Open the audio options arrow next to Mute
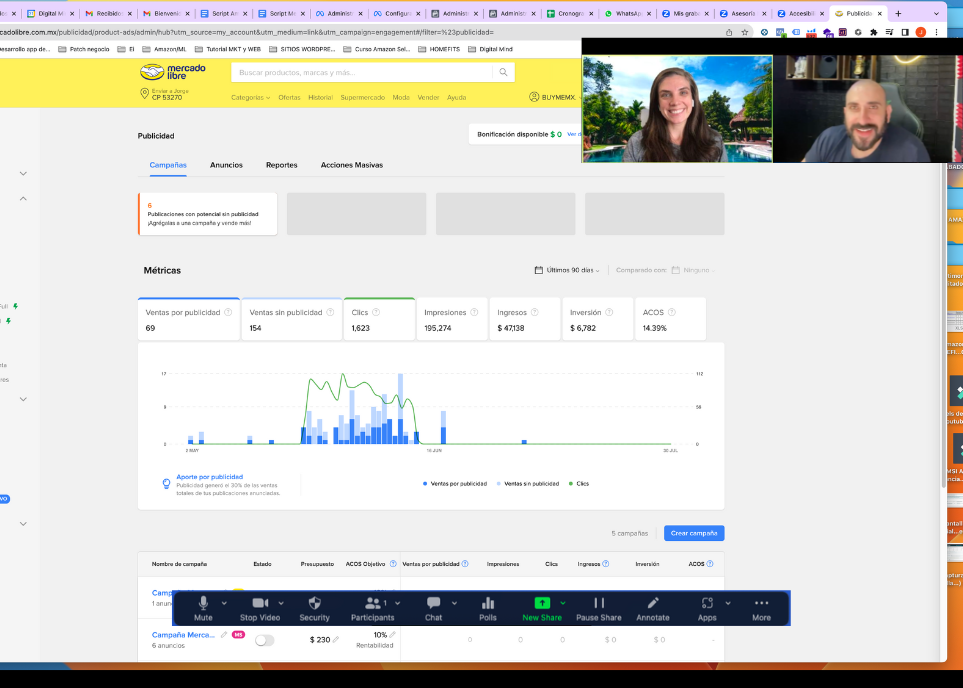 224,603
